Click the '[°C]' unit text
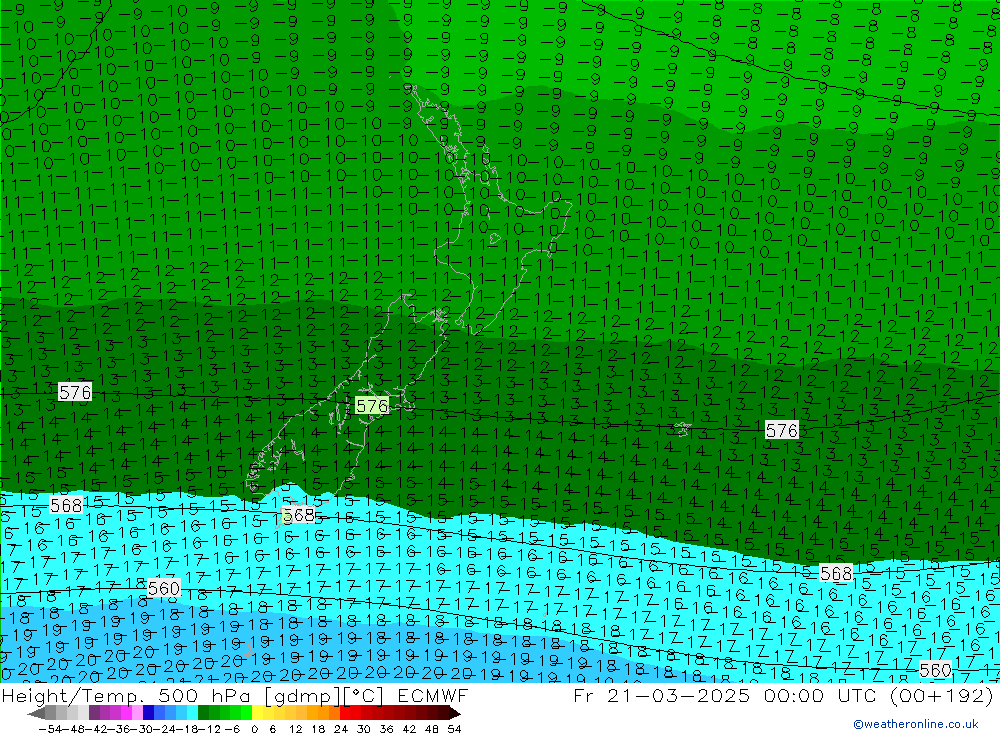1000x733 pixels. click(x=363, y=696)
